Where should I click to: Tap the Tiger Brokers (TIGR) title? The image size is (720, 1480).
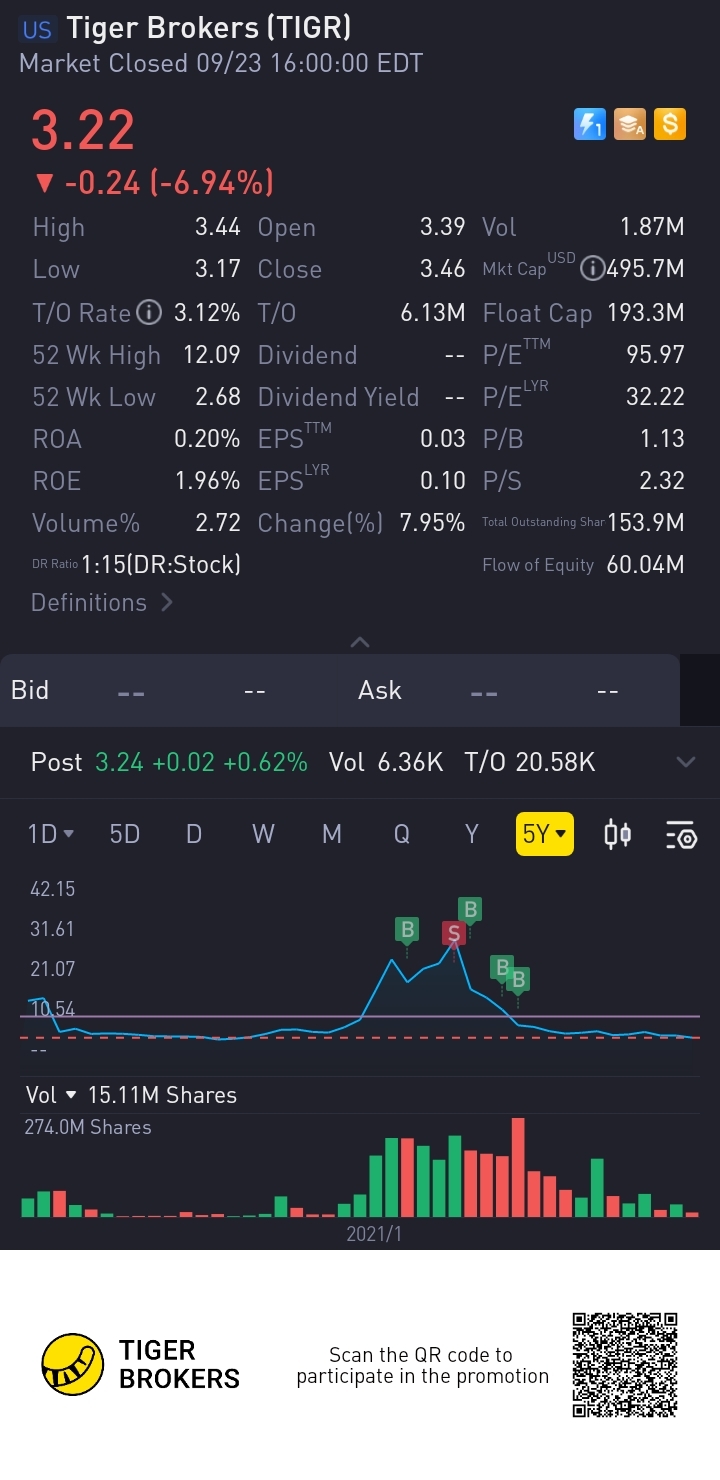(209, 28)
